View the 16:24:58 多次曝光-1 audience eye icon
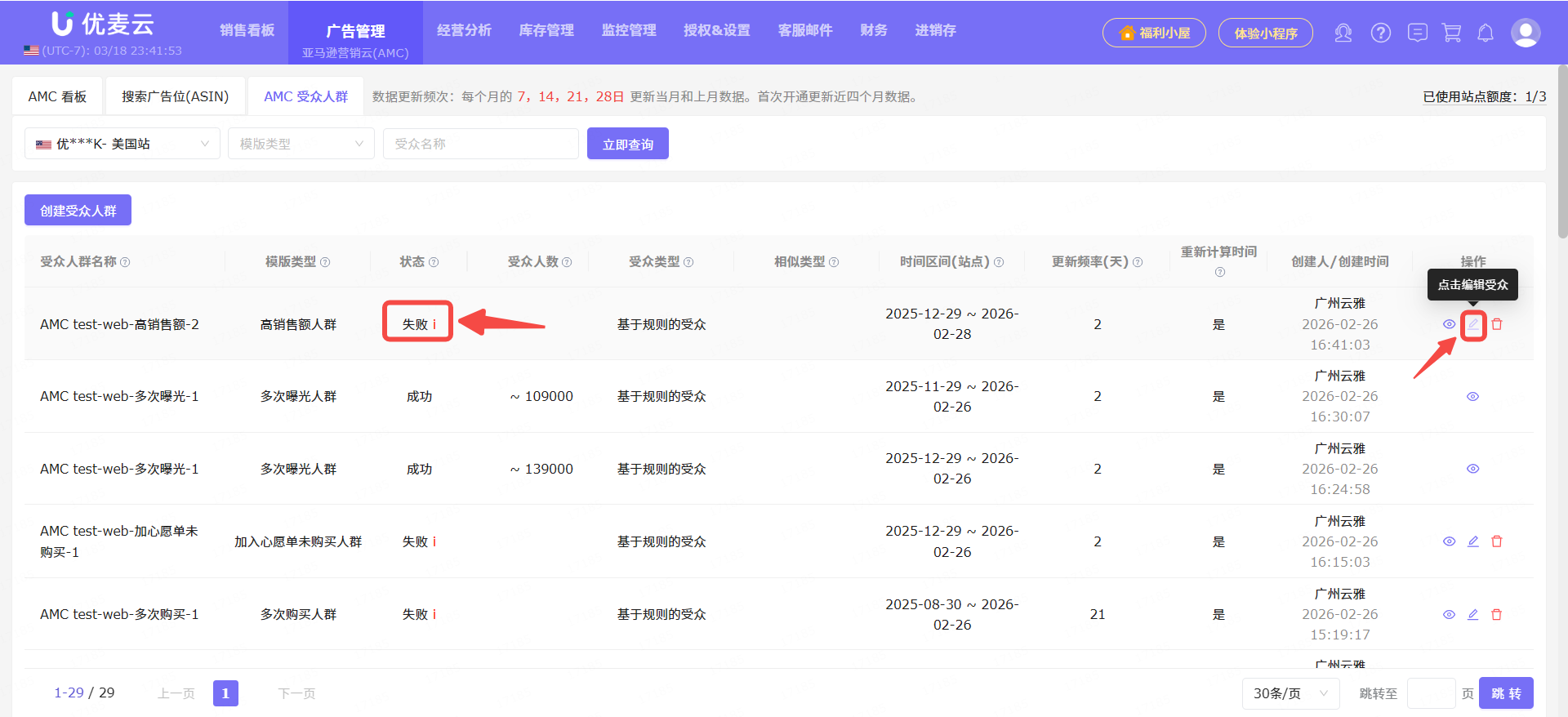Viewport: 1568px width, 717px height. pos(1472,469)
